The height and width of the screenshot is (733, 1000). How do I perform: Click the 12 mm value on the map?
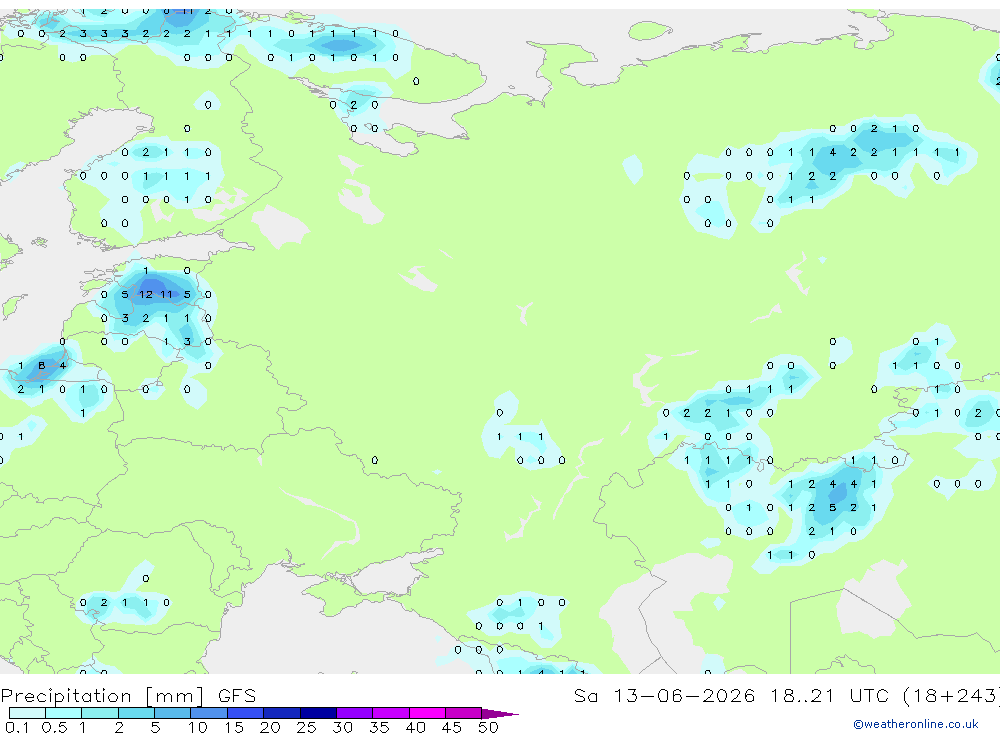[x=146, y=294]
